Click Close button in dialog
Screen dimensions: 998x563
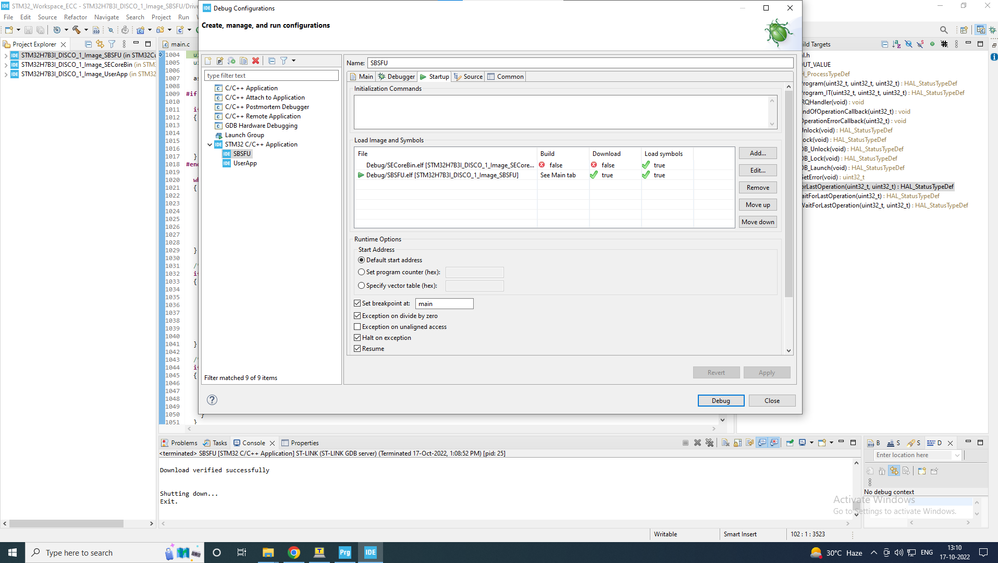click(x=772, y=400)
